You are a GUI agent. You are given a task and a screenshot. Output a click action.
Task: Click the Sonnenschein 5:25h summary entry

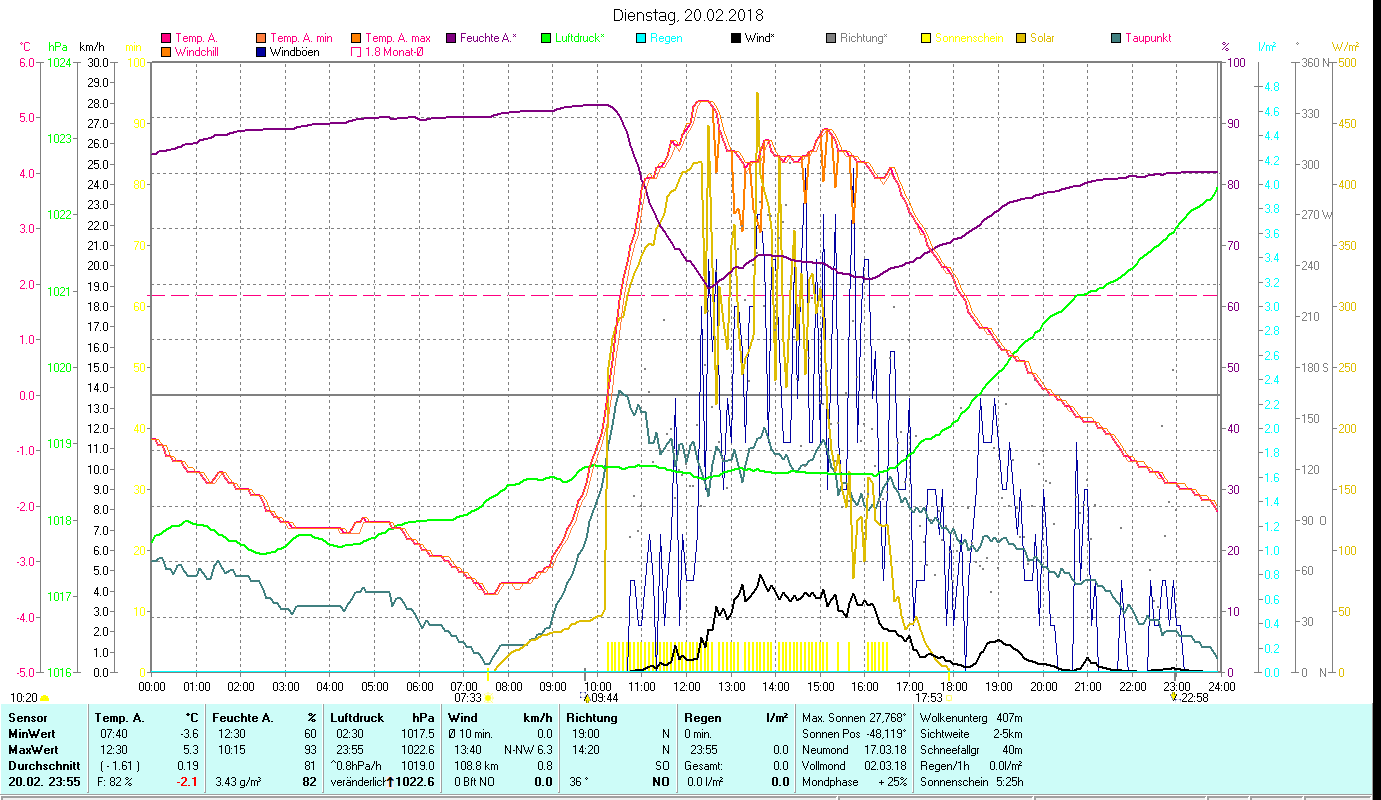coord(970,781)
